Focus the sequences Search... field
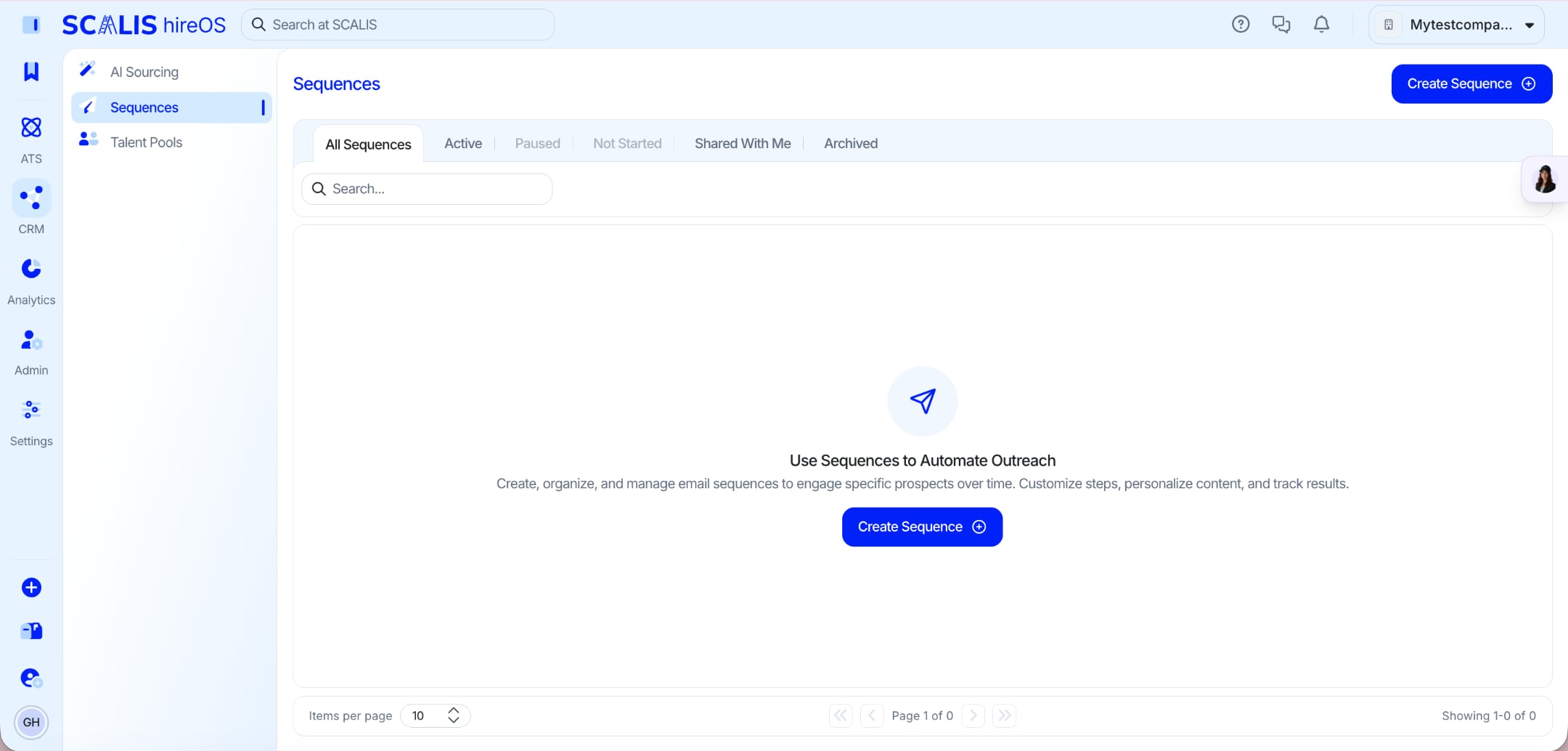The height and width of the screenshot is (751, 1568). (427, 189)
